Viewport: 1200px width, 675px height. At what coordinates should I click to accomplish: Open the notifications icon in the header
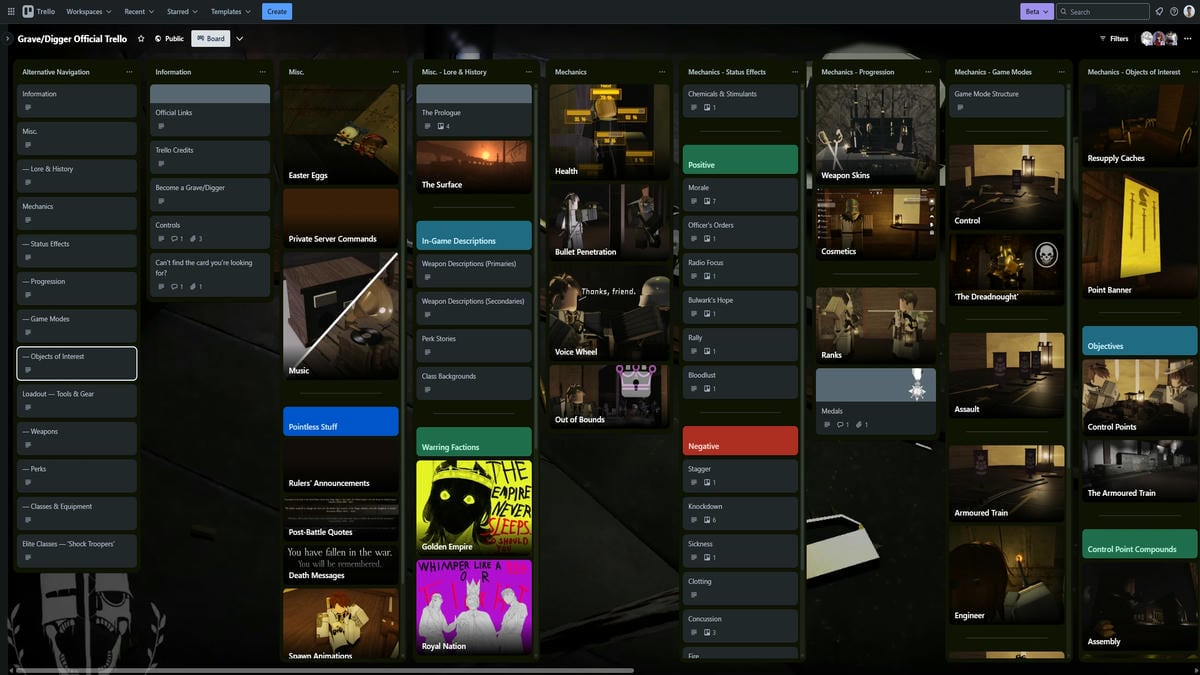pos(1159,11)
